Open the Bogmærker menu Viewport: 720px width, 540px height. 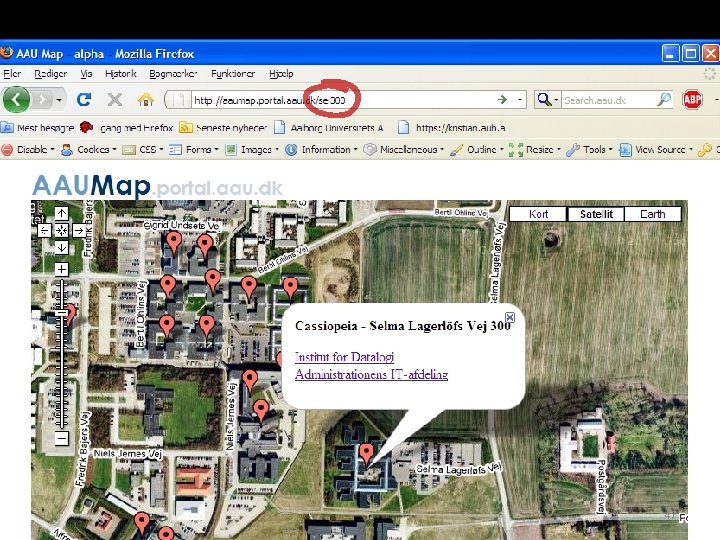point(173,73)
